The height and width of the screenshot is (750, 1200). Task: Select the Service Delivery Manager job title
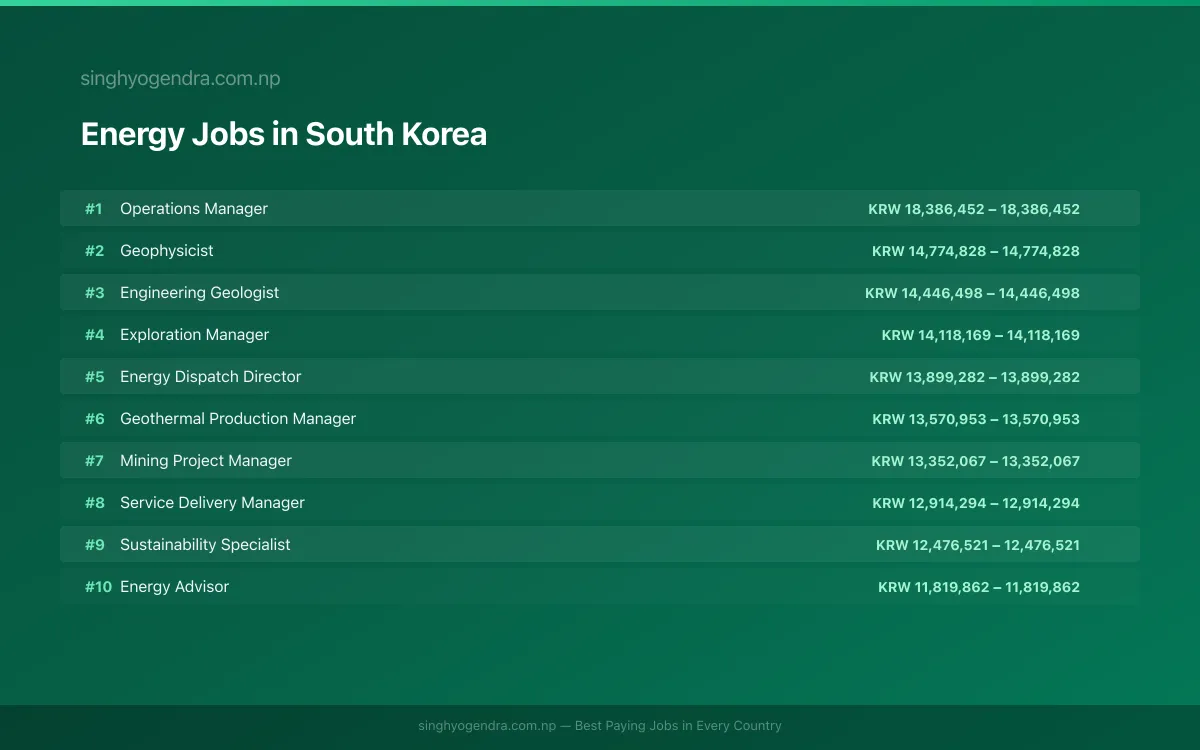click(x=212, y=503)
